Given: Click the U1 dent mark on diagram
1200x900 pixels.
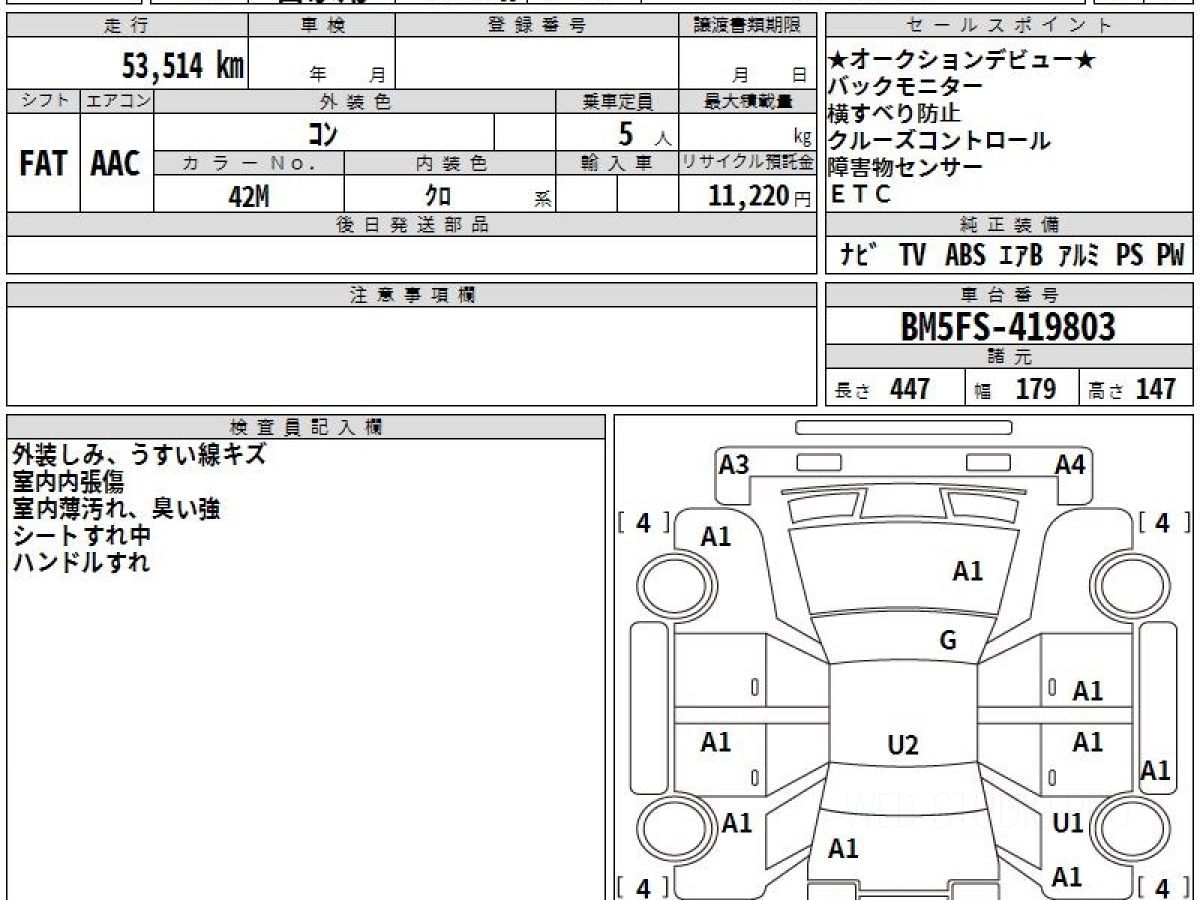Looking at the screenshot, I should [1069, 823].
